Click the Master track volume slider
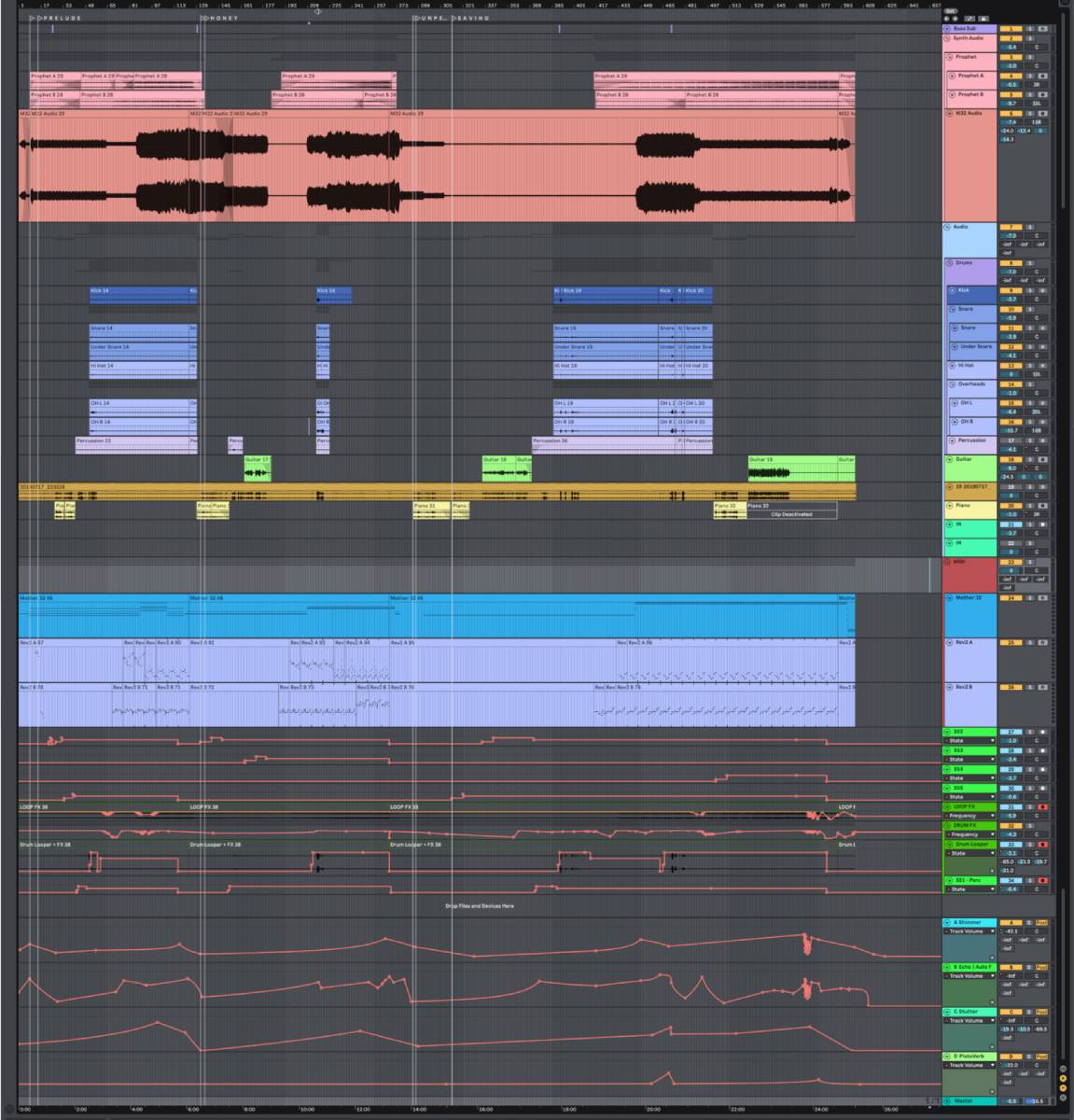 pyautogui.click(x=1011, y=1101)
